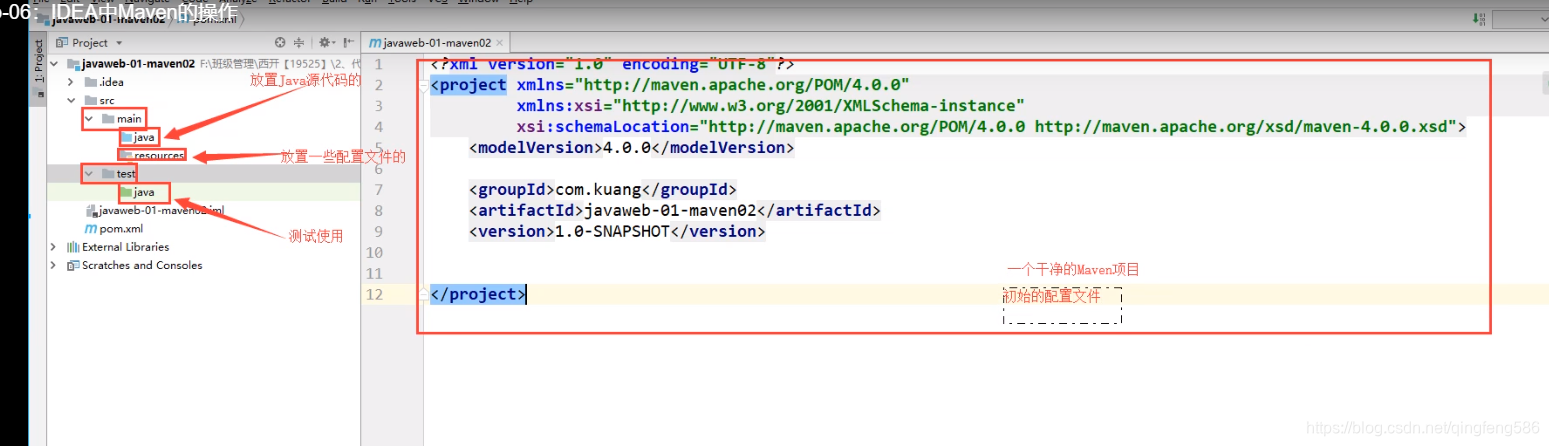
Task: Click the closing </project> tag
Action: click(x=477, y=294)
